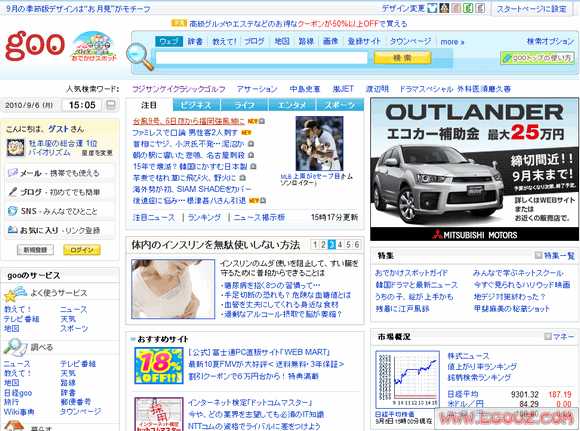Open the Mitsubishi Outlander advertisement
Viewport: 580px width, 431px height.
coord(475,169)
